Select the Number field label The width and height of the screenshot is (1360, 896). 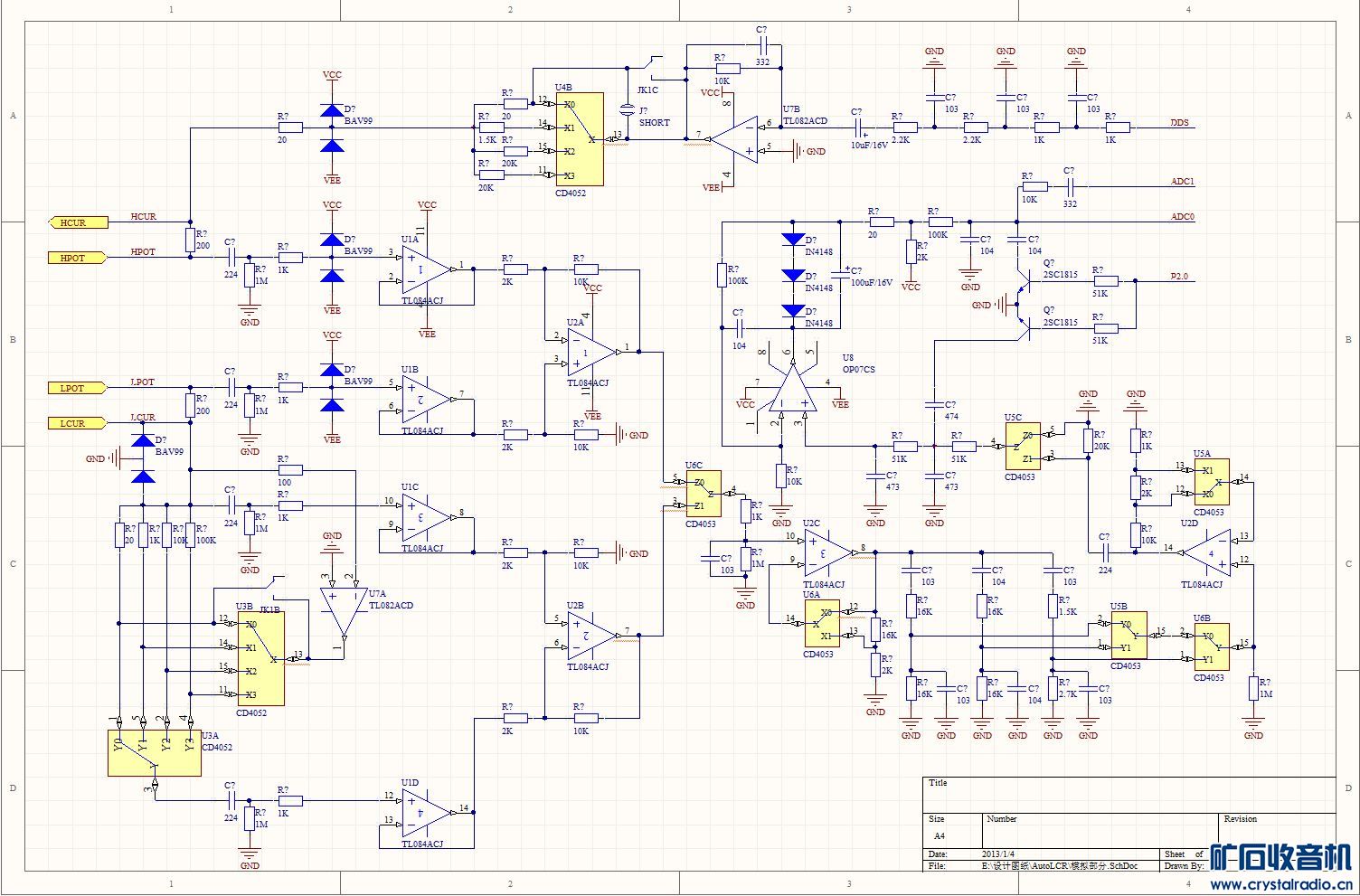[1002, 818]
